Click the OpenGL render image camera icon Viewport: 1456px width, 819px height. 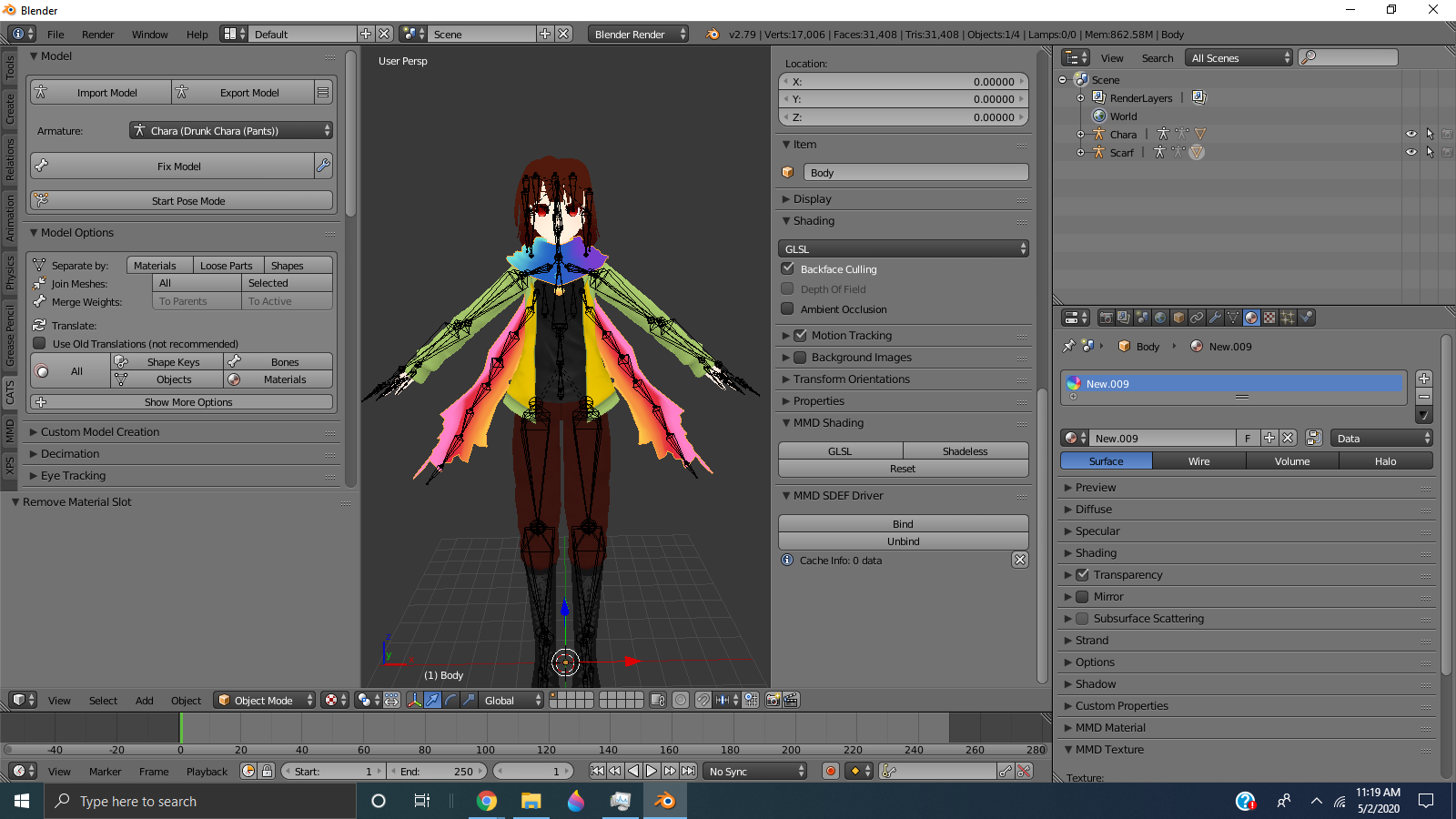pyautogui.click(x=773, y=700)
